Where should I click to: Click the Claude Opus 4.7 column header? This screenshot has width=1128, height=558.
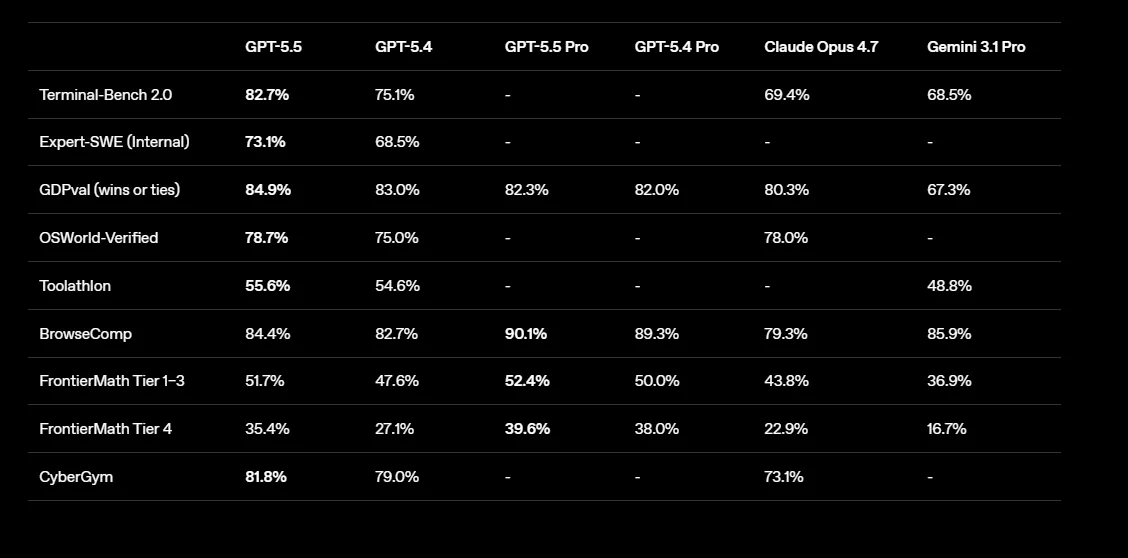tap(822, 47)
